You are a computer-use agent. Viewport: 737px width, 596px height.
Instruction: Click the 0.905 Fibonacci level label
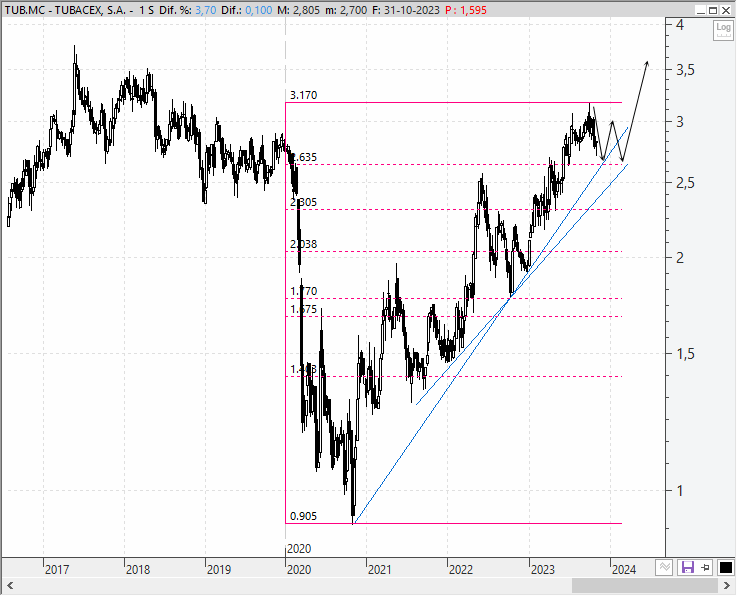pyautogui.click(x=304, y=516)
